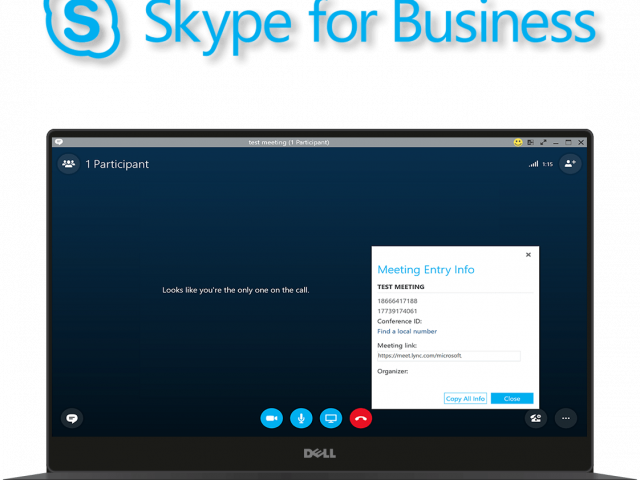
Task: Click the 1 Participant label
Action: [117, 164]
